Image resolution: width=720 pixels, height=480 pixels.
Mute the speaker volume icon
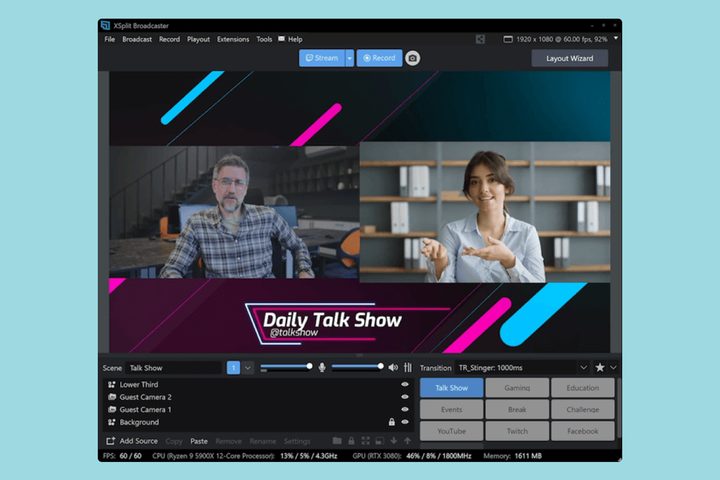coord(393,367)
